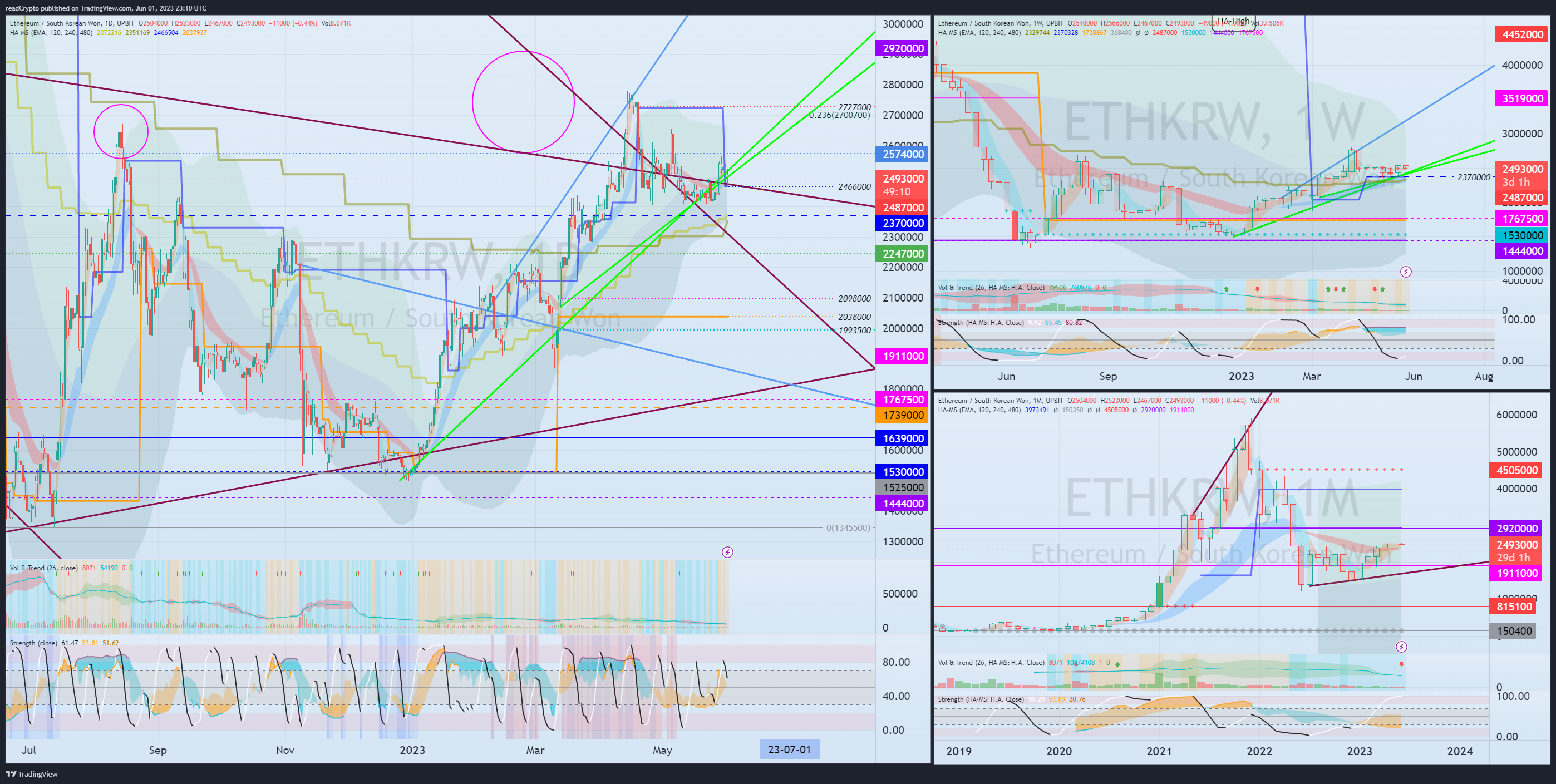
Task: Select the magenta 3519000 label on the weekly chart
Action: pyautogui.click(x=1521, y=98)
